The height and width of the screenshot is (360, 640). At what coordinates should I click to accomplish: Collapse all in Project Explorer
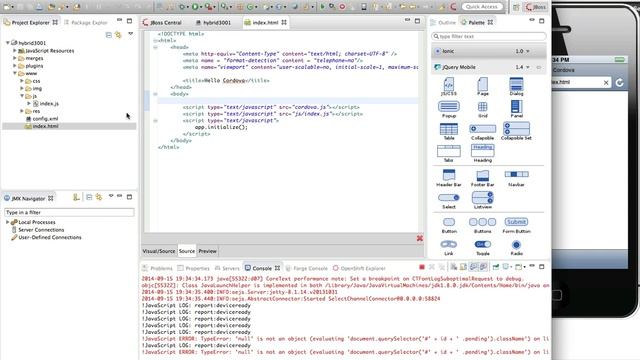pos(109,35)
